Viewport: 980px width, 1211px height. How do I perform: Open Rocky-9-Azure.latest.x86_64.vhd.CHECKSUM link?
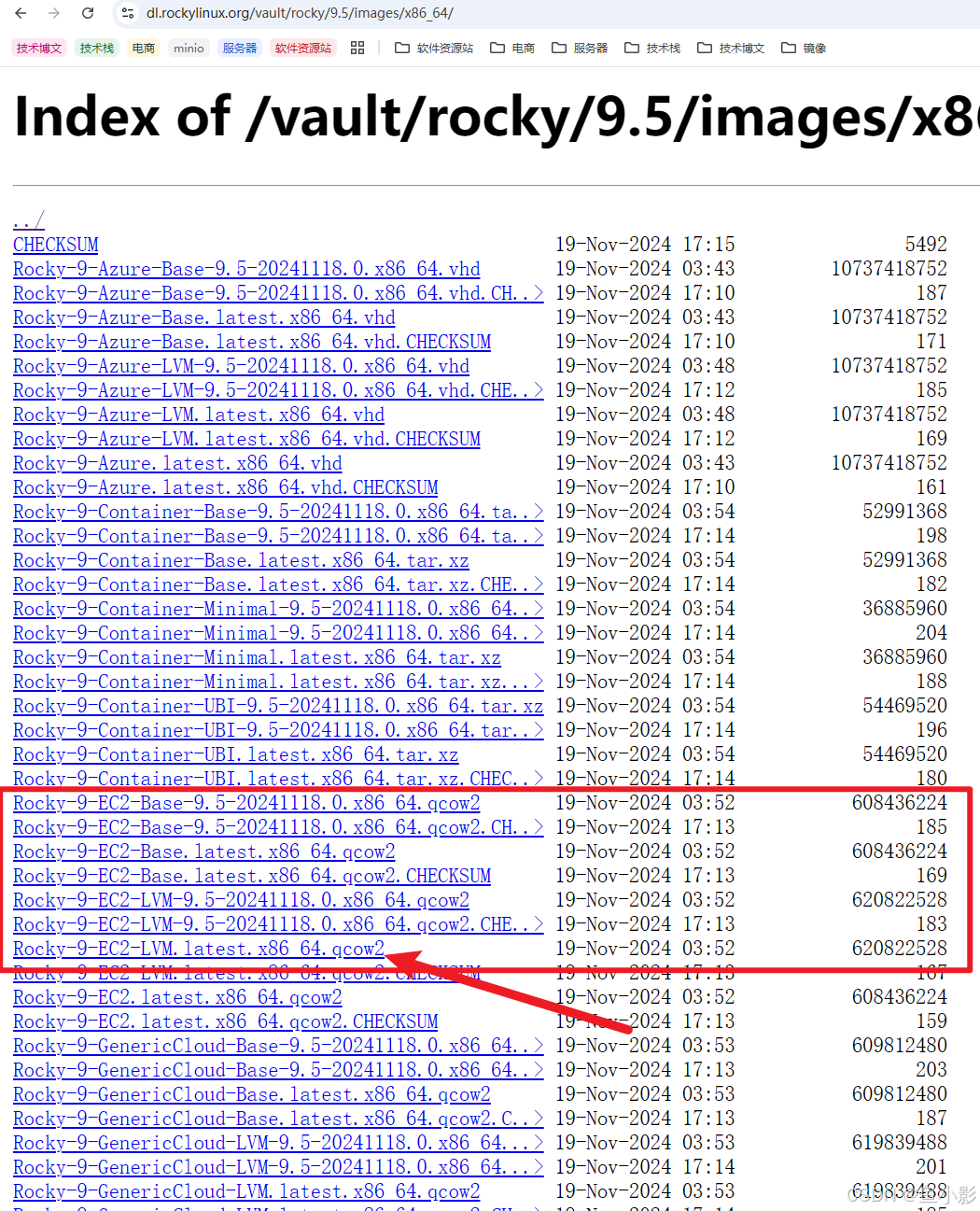226,487
